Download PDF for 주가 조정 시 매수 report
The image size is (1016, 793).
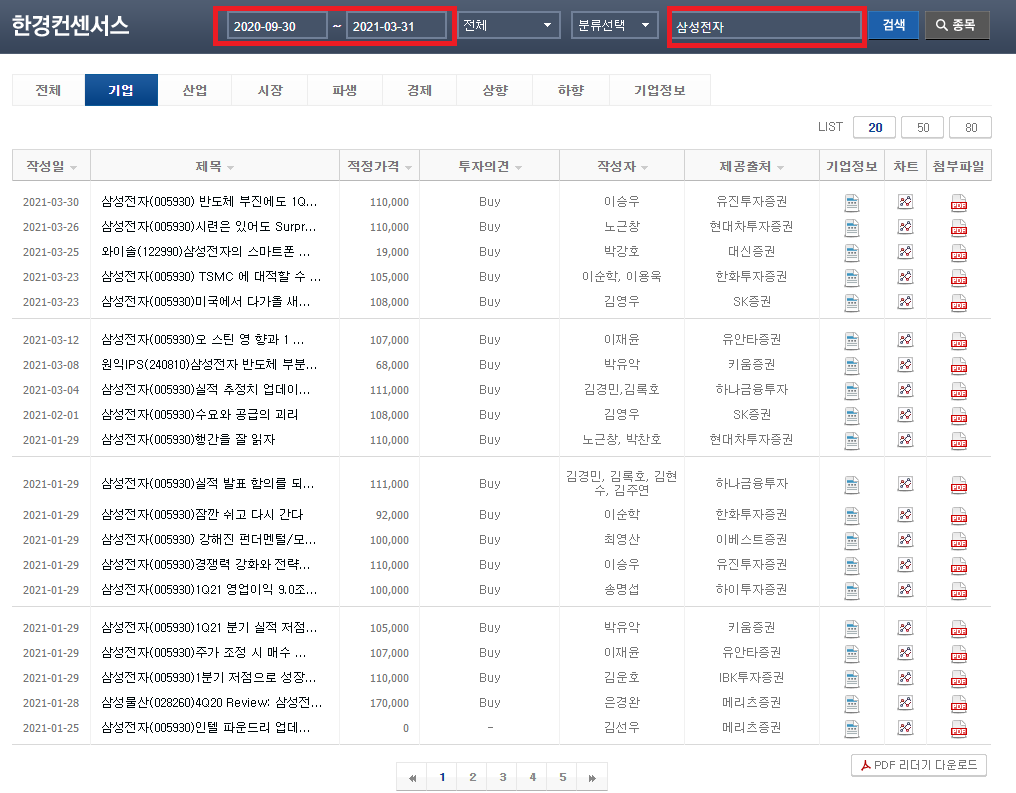click(958, 654)
